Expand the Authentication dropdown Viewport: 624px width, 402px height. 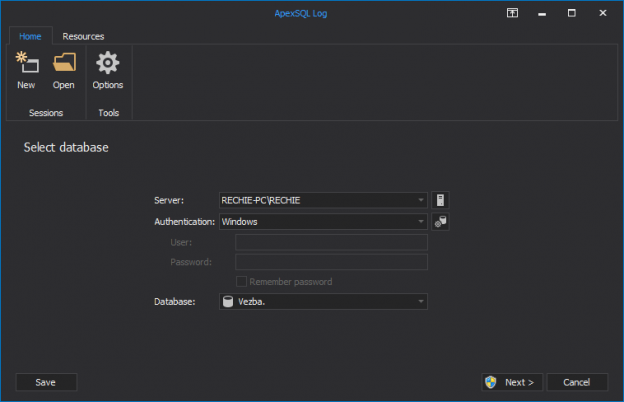(x=421, y=222)
